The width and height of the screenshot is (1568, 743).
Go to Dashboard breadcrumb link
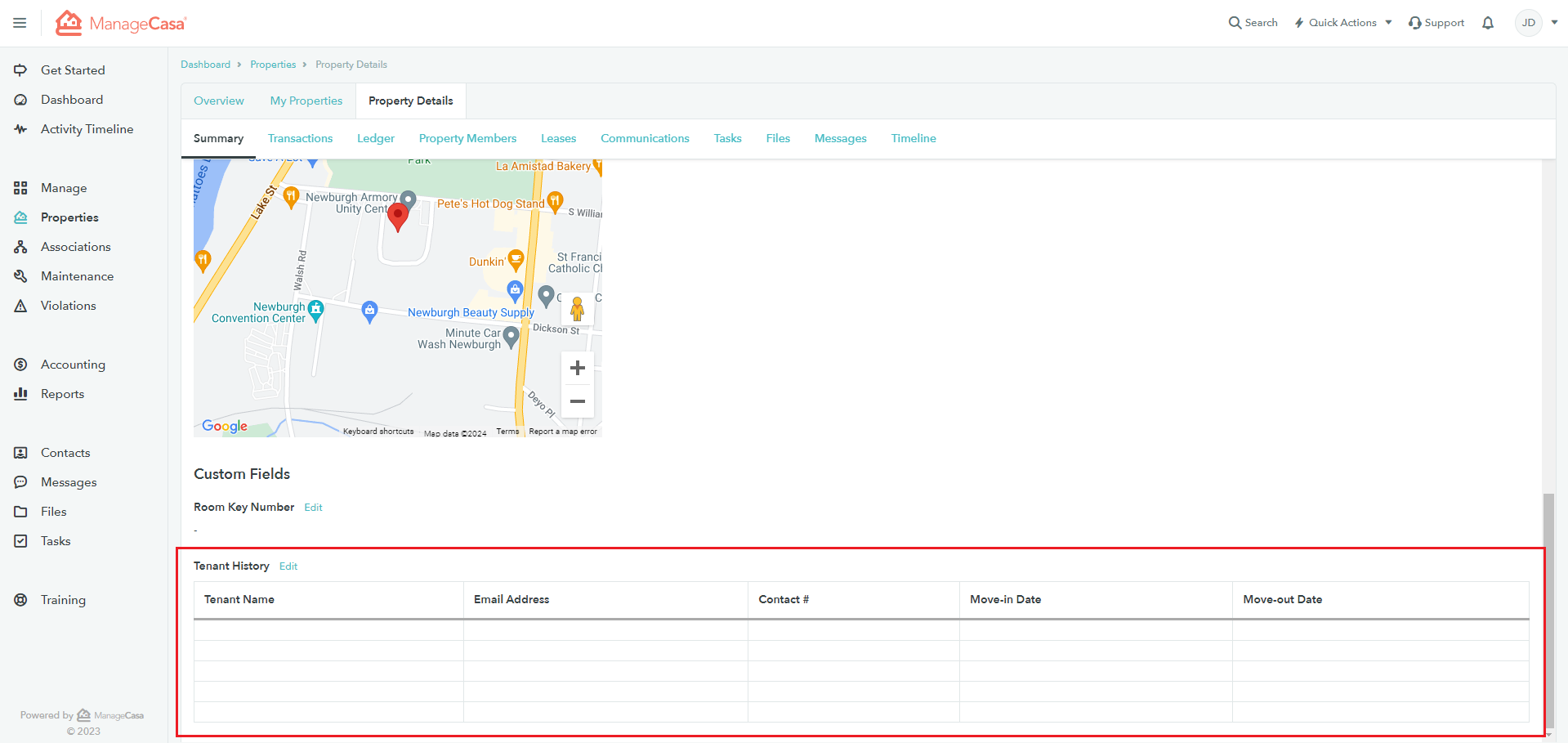(205, 65)
